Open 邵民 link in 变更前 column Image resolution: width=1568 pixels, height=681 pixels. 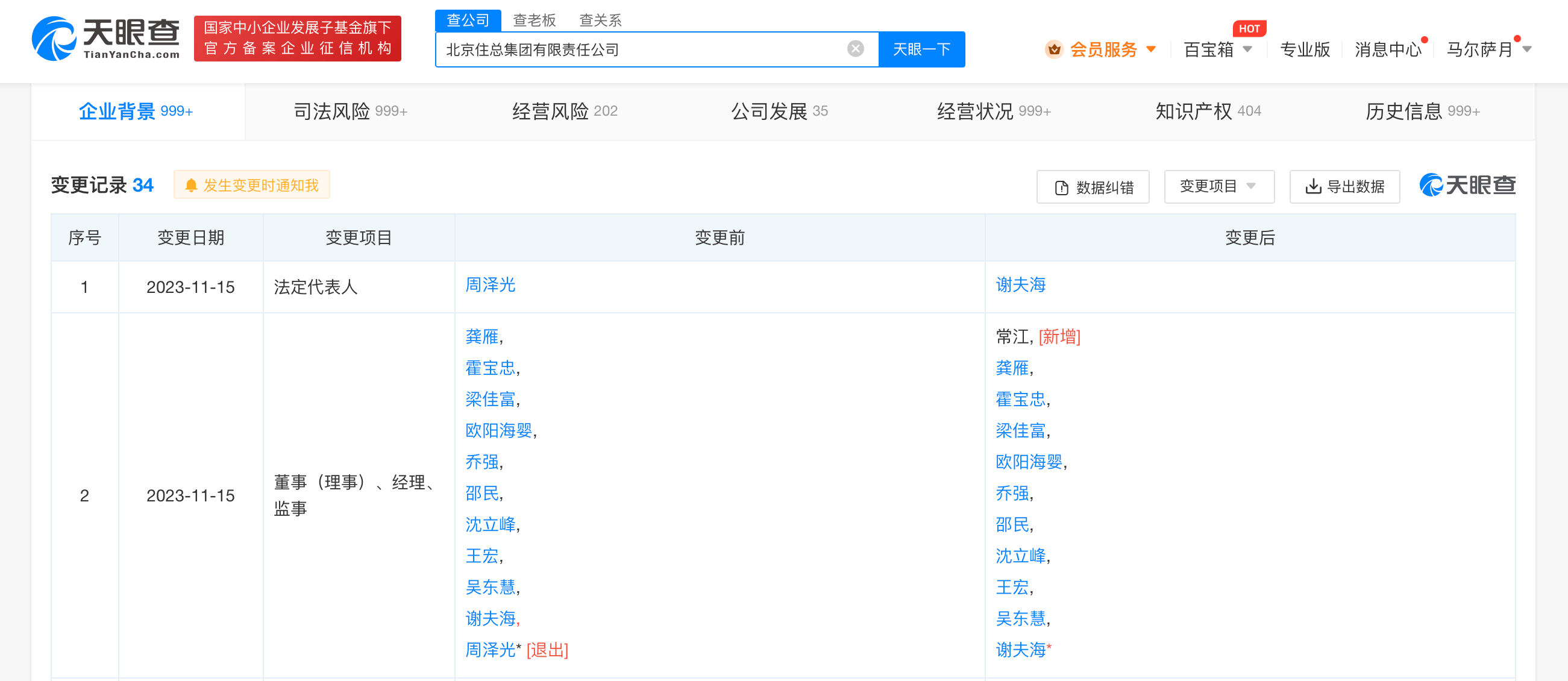pyautogui.click(x=482, y=493)
